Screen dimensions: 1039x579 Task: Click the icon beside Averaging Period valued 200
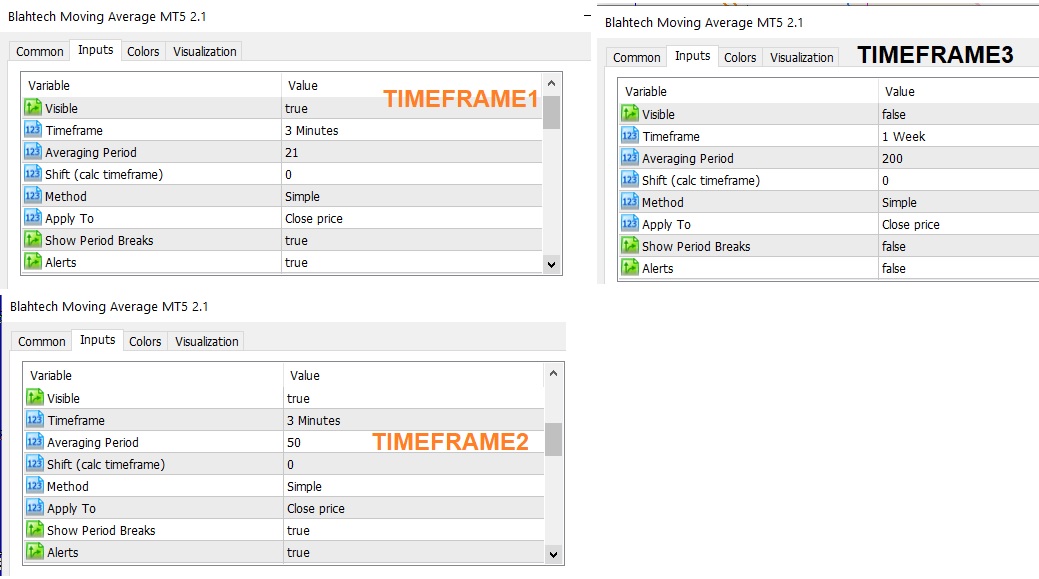click(x=629, y=158)
